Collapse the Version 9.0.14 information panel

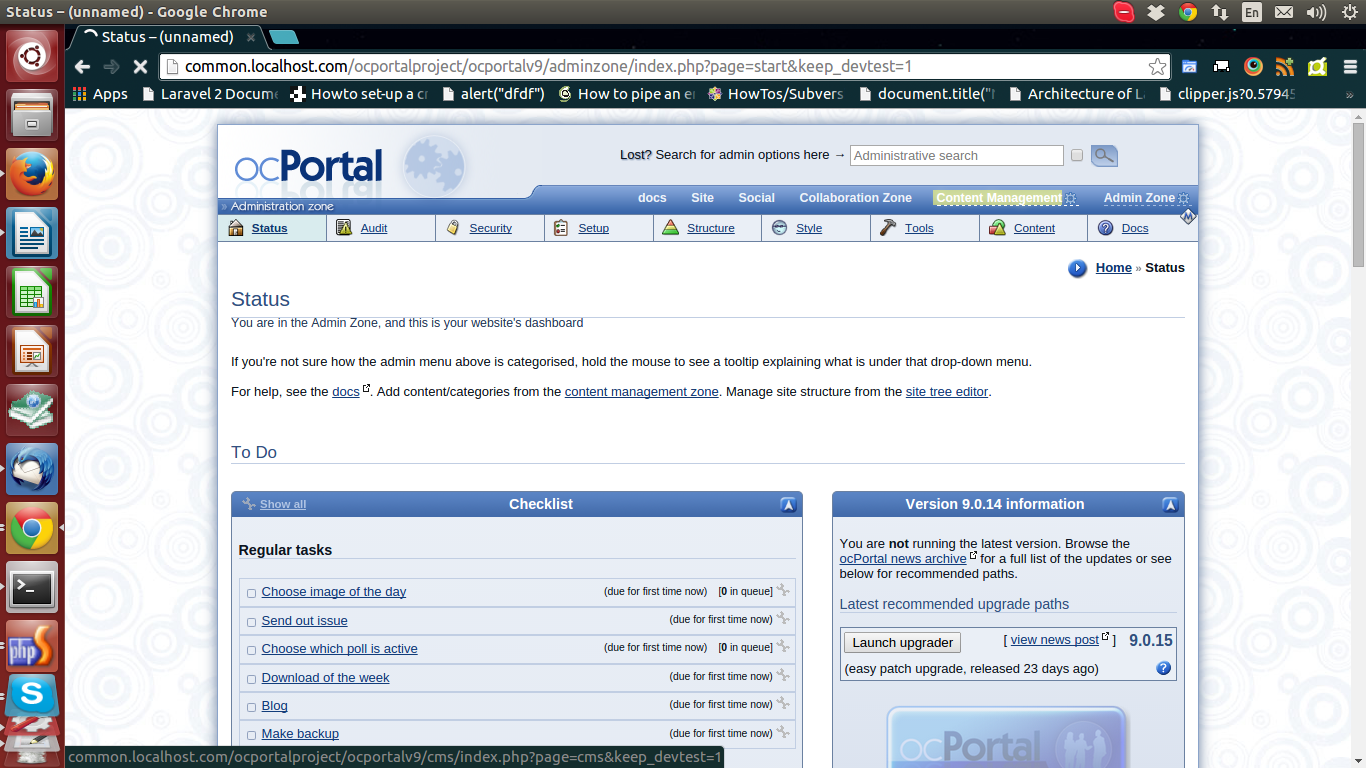1170,505
